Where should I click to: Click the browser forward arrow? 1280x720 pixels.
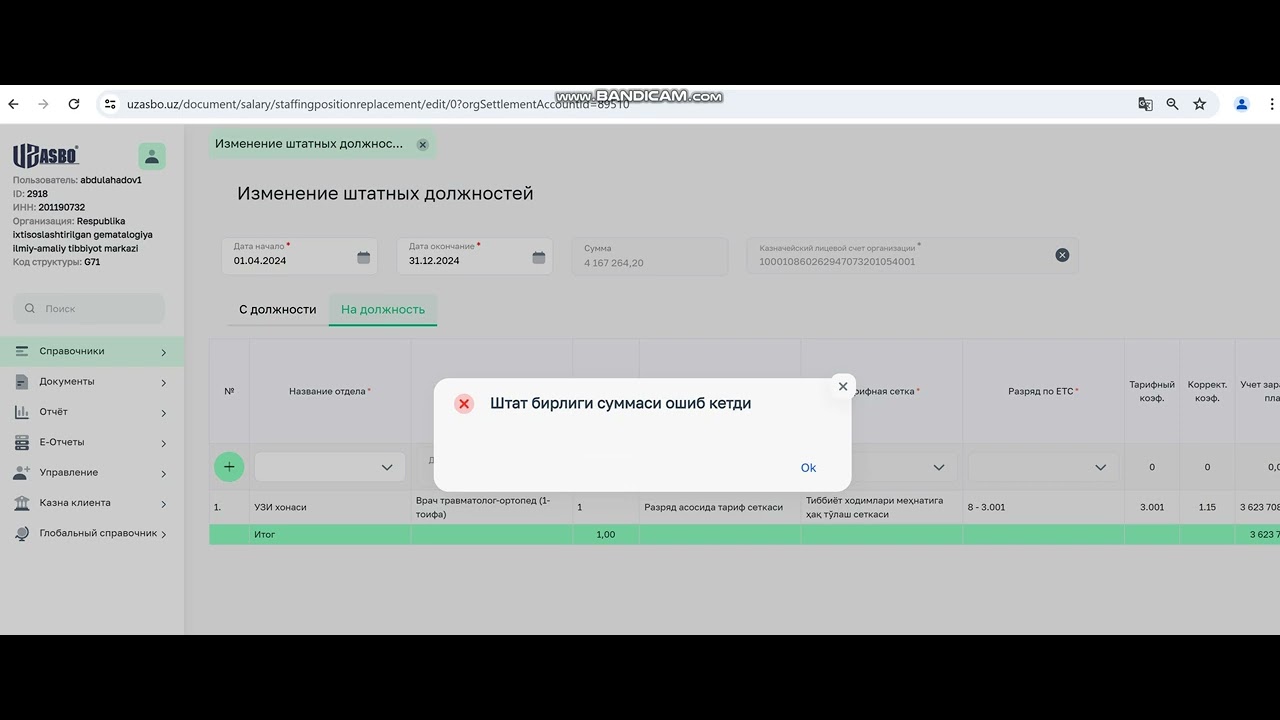point(43,104)
